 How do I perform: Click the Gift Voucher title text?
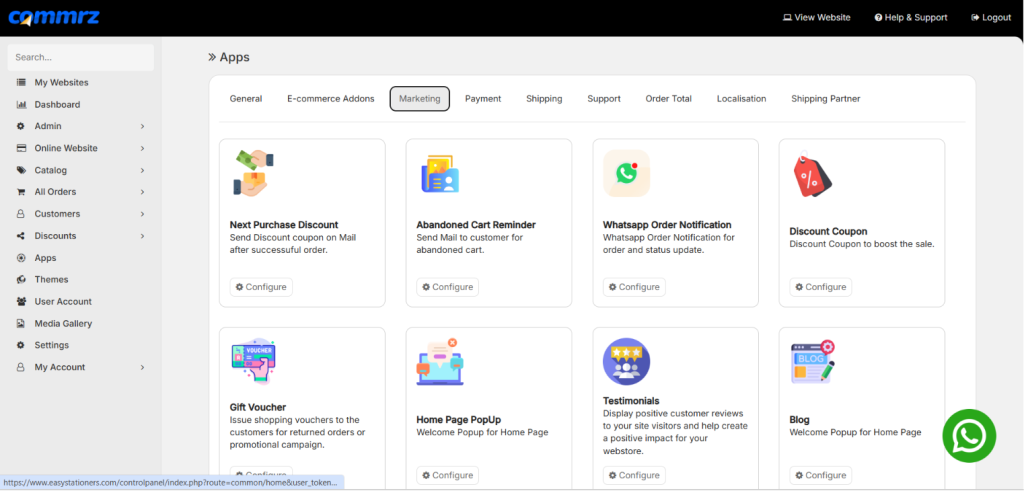(x=258, y=407)
